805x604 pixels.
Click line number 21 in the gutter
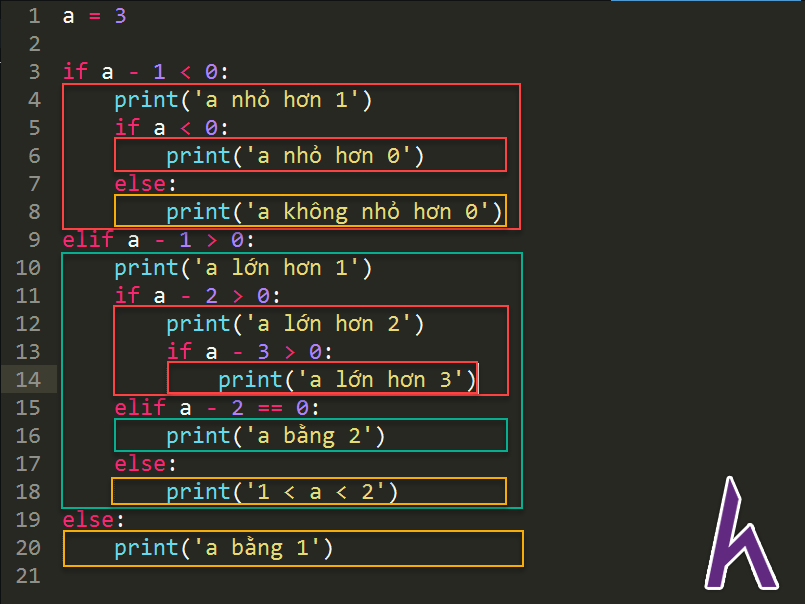coord(28,576)
